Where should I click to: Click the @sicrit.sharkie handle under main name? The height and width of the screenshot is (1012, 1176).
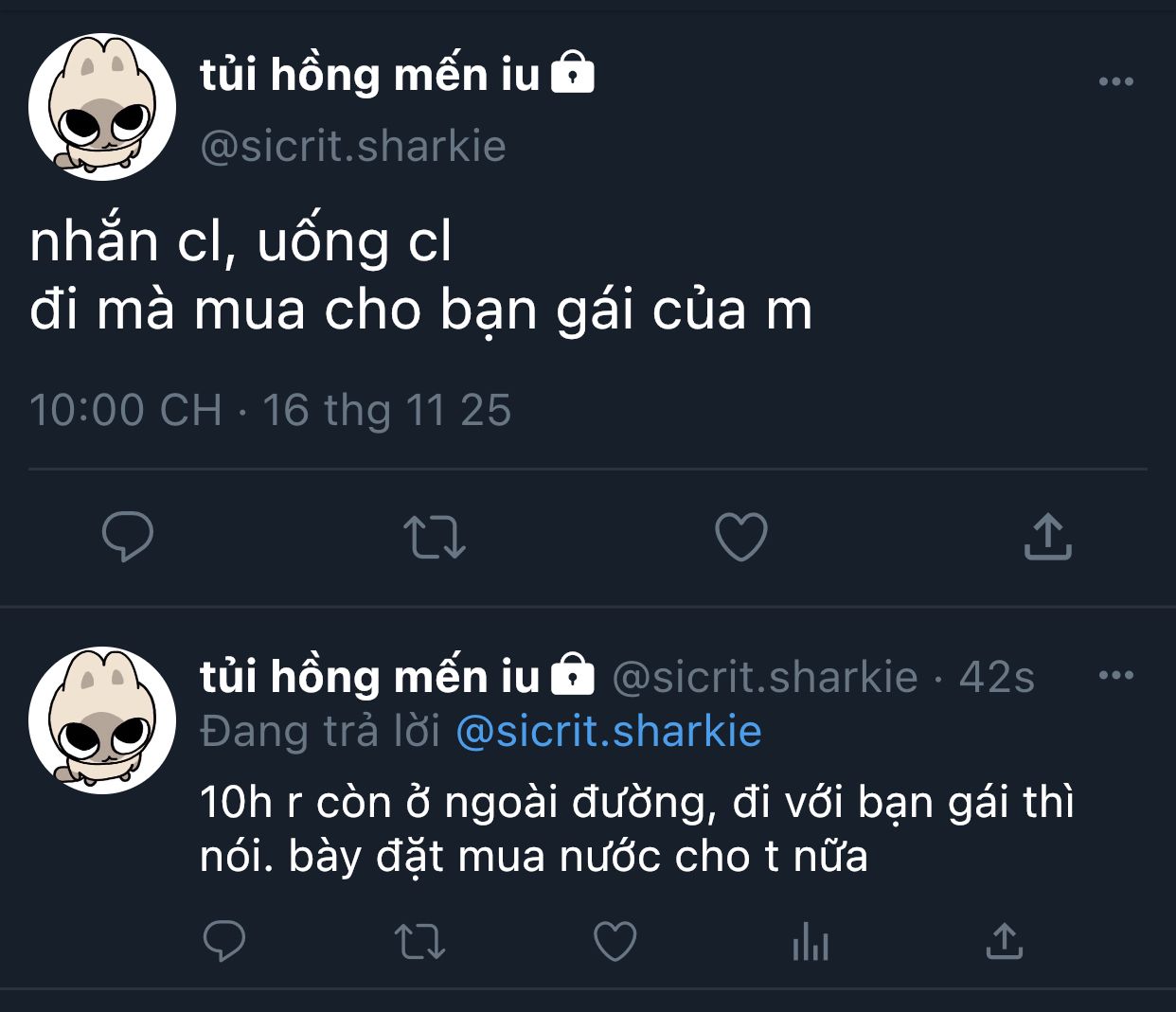tap(353, 147)
